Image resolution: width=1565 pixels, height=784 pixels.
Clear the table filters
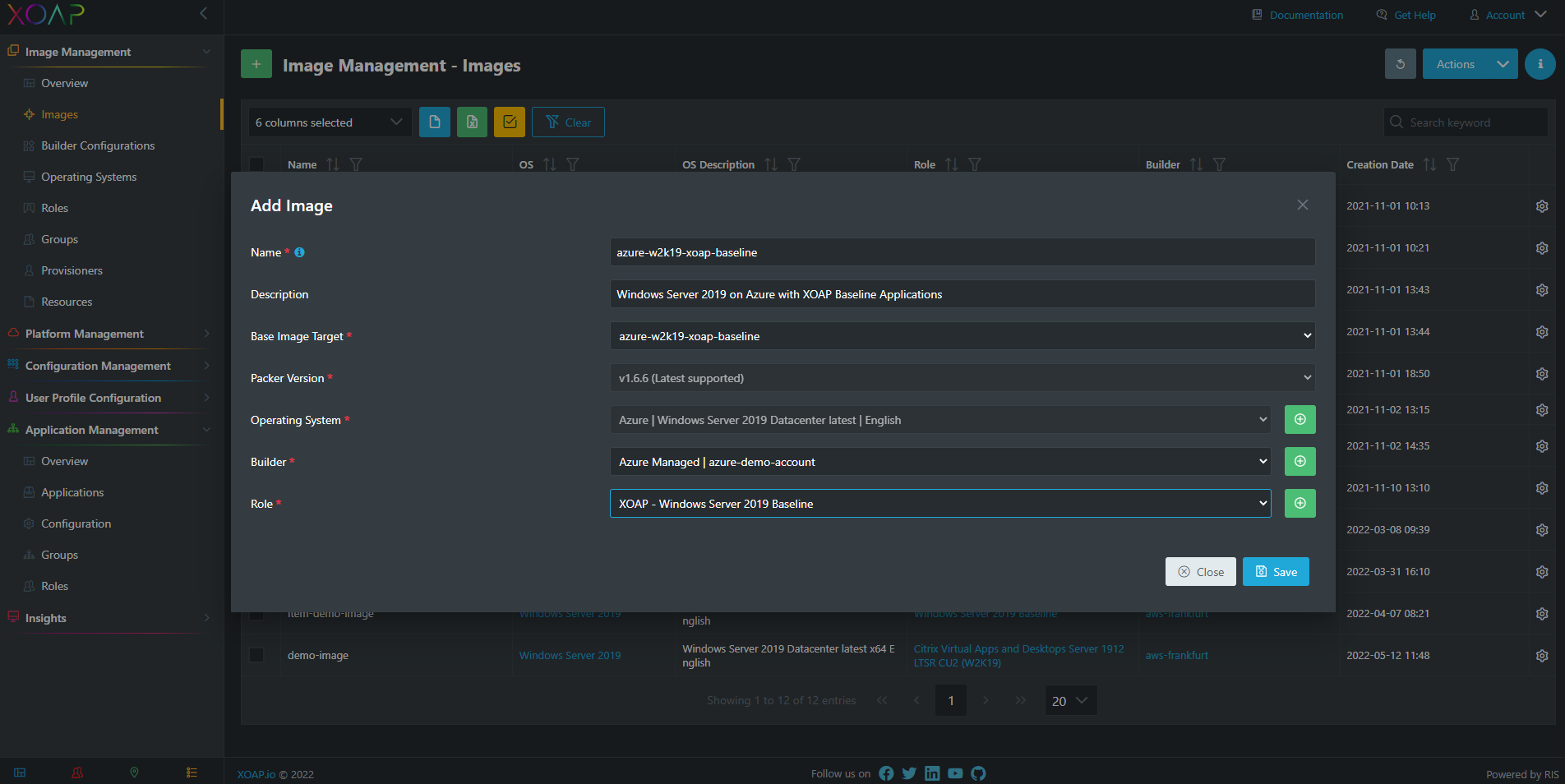(568, 122)
